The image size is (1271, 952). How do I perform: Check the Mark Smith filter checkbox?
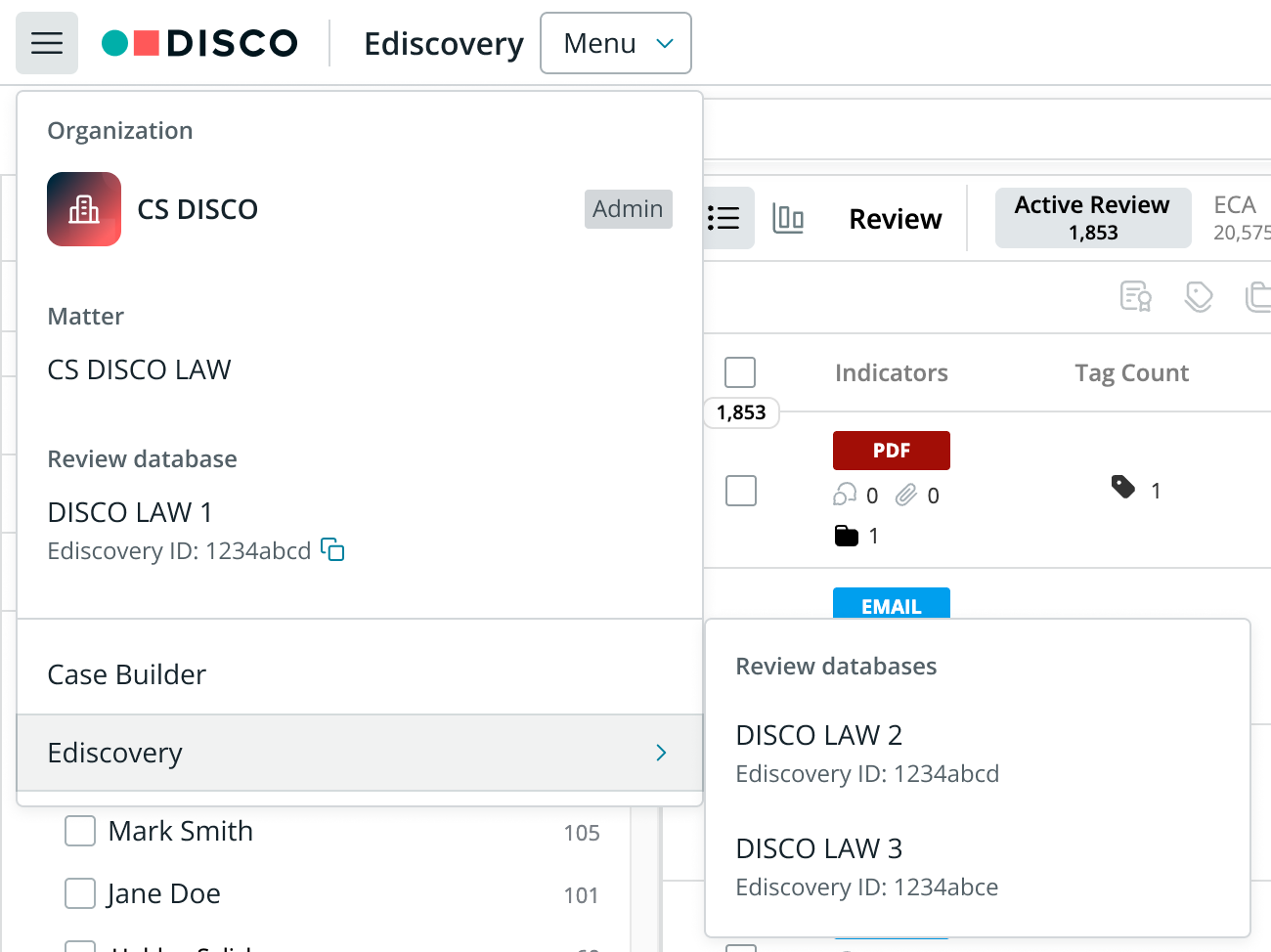coord(80,831)
